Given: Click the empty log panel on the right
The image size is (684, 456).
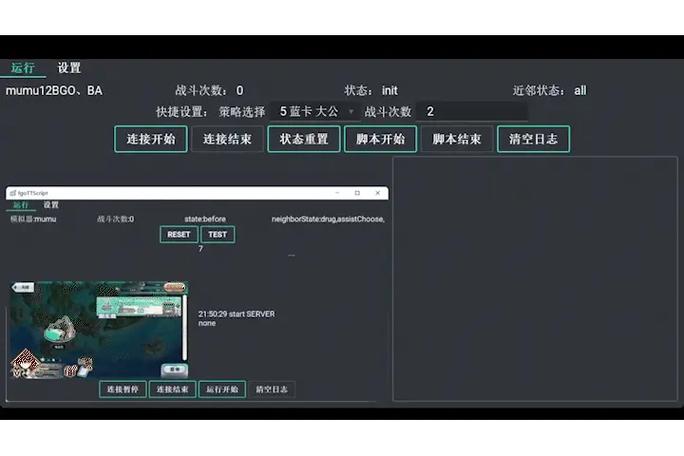Looking at the screenshot, I should [x=535, y=279].
